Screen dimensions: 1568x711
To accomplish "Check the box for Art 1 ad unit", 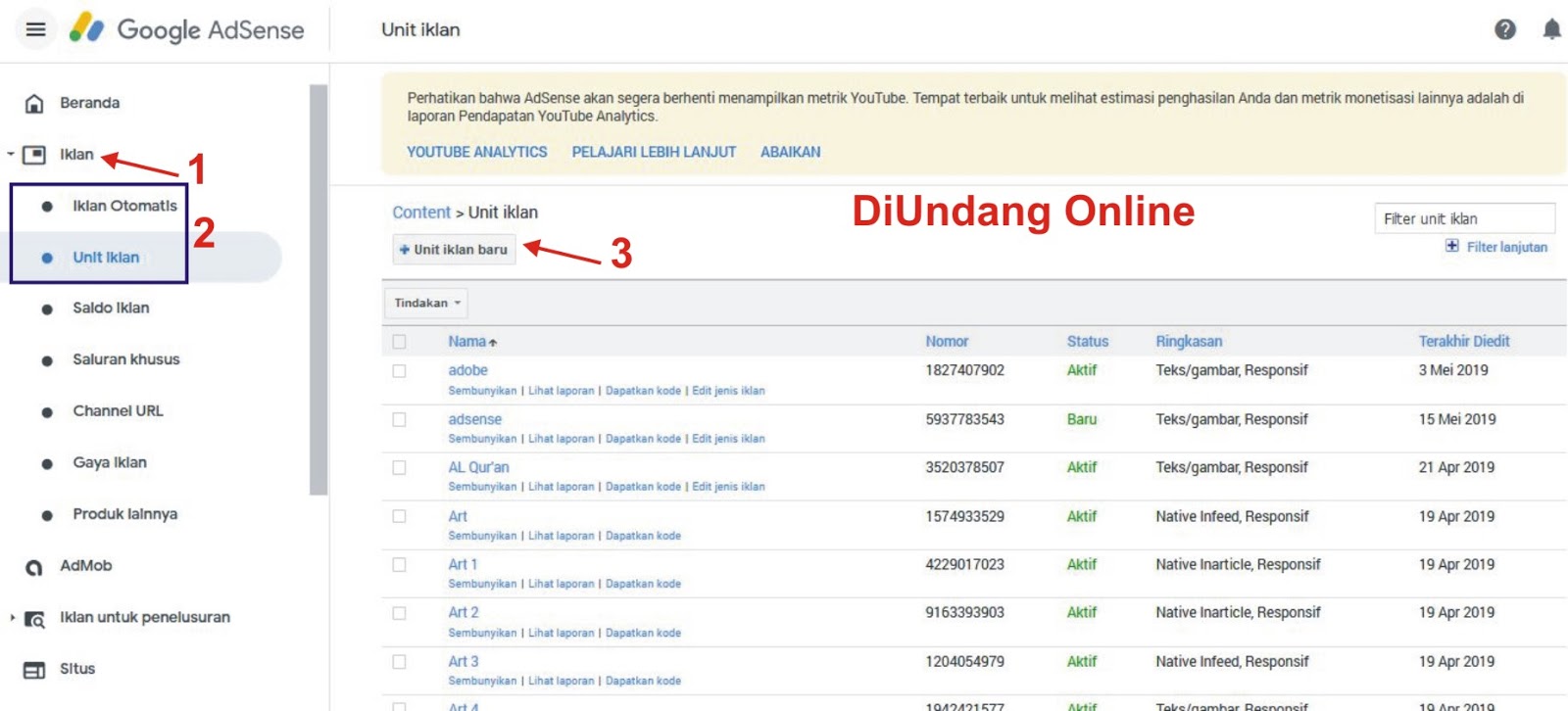I will pos(399,564).
